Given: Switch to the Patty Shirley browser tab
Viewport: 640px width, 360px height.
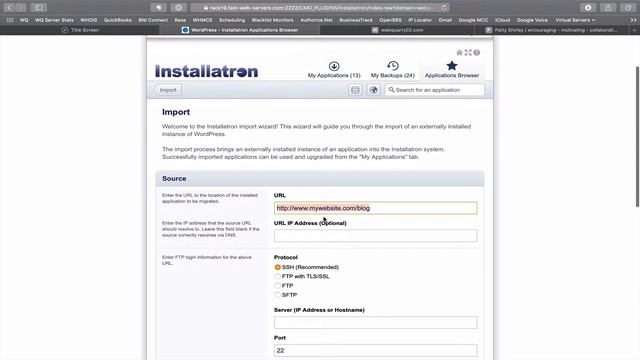Looking at the screenshot, I should point(552,30).
